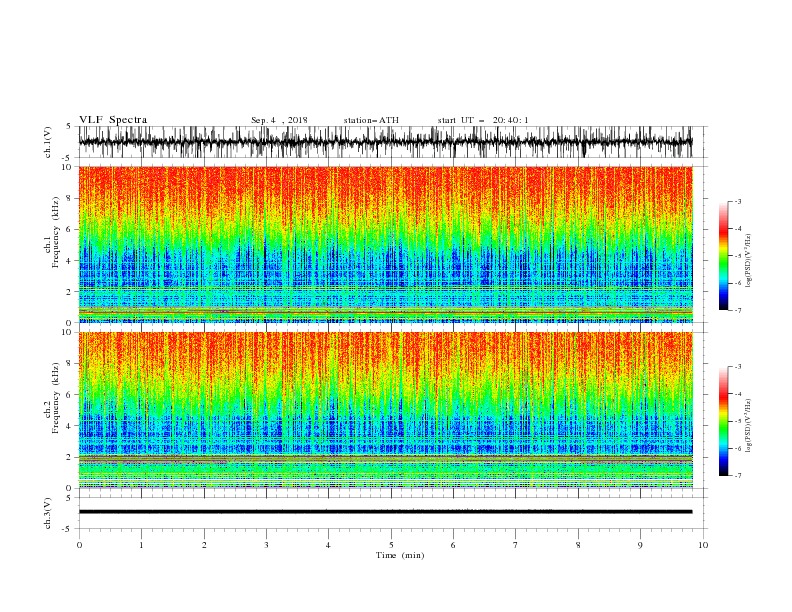Image resolution: width=792 pixels, height=612 pixels.
Task: Click the 'Time (min)' axis label
Action: 400,555
